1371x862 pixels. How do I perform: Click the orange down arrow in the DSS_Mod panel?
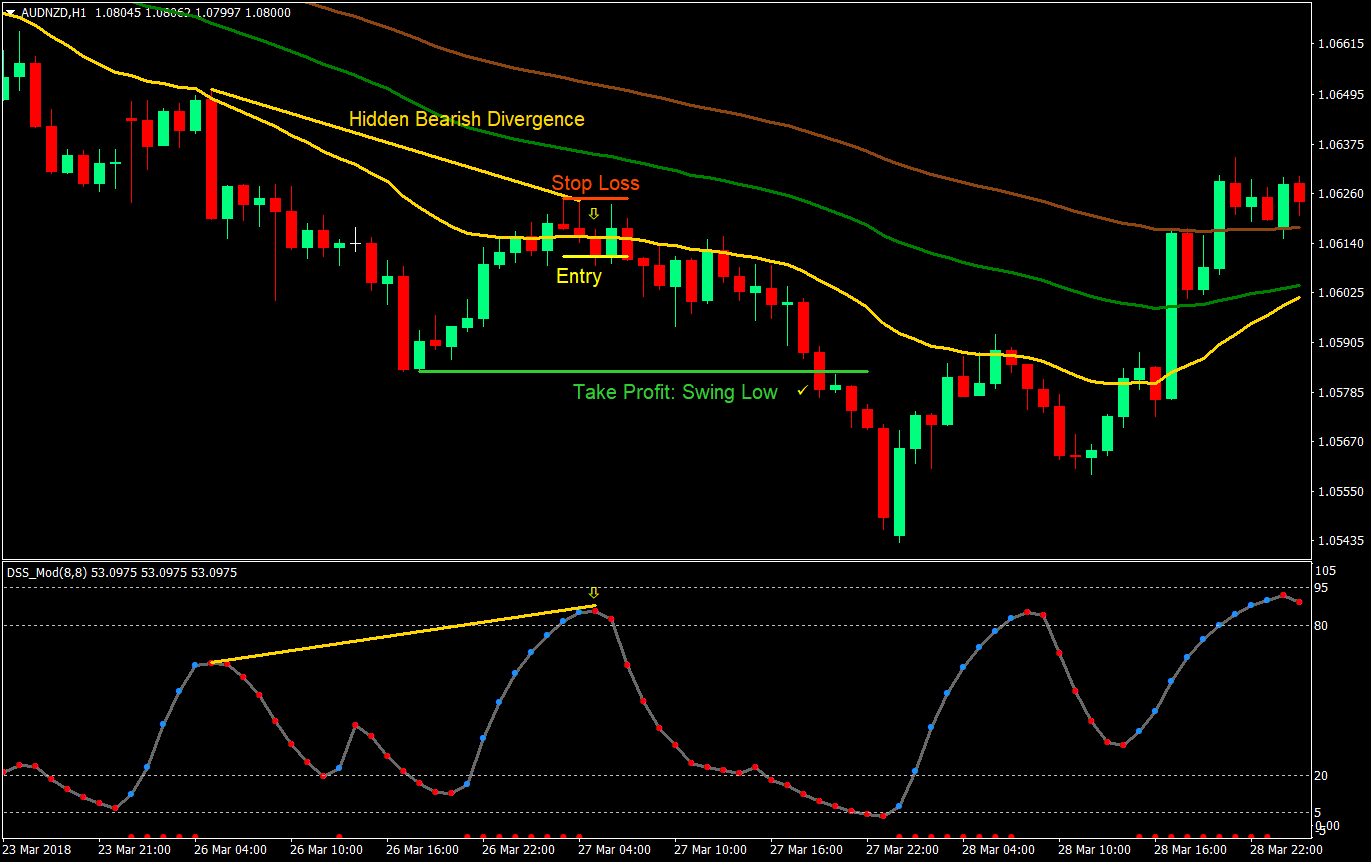595,592
